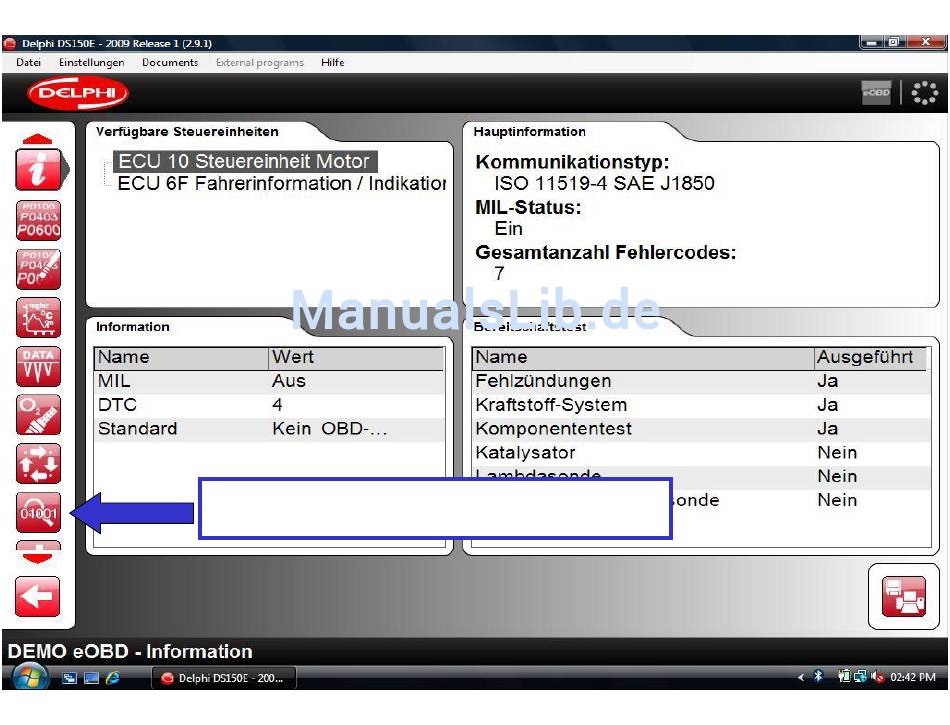This screenshot has width=950, height=725.
Task: Click MIL-Status value Ein
Action: pos(508,229)
